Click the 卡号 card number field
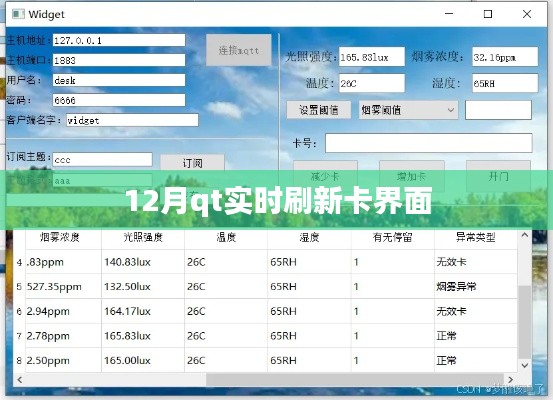Image resolution: width=553 pixels, height=400 pixels. [429, 143]
